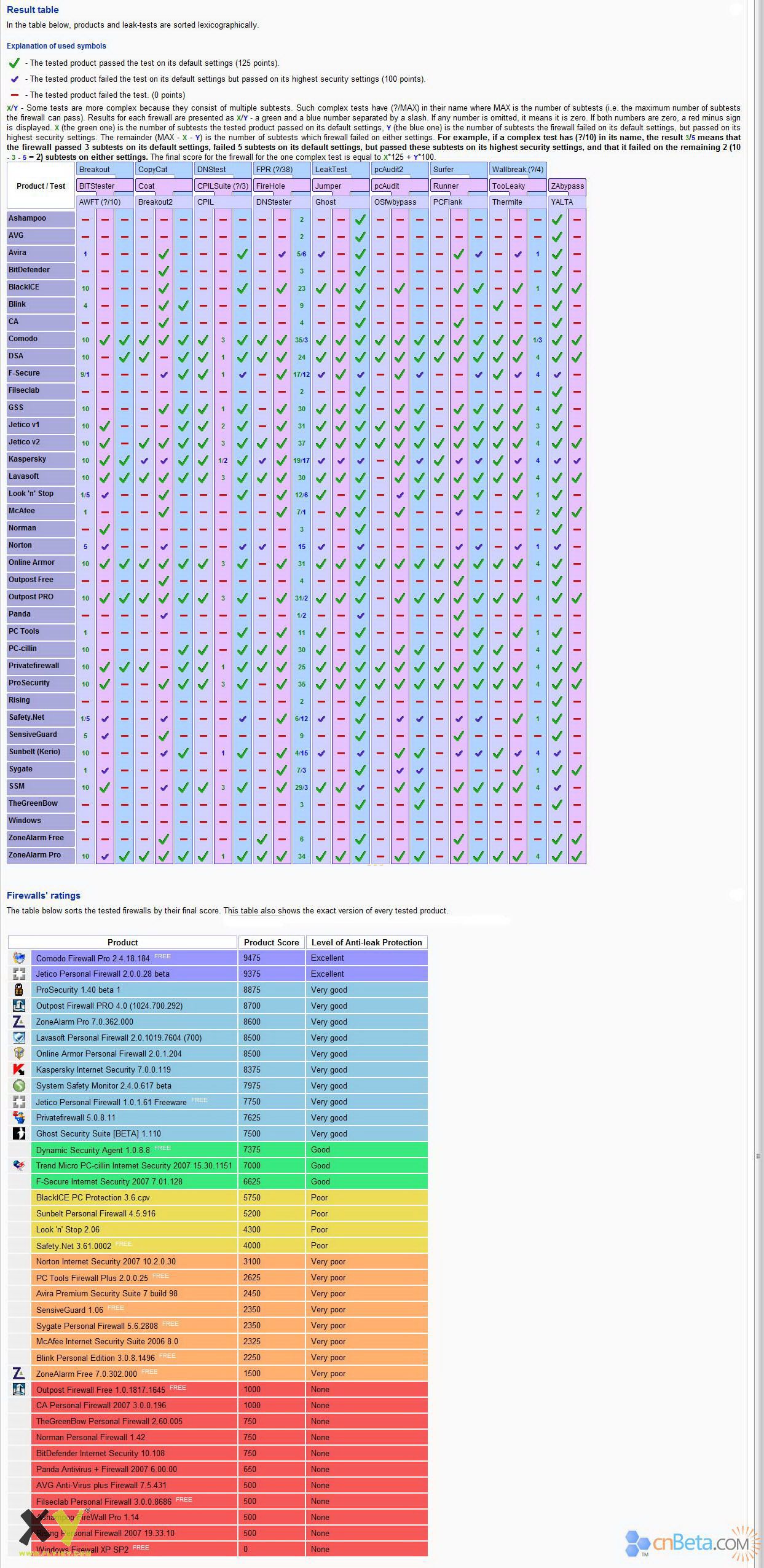Select the YALTA test header
This screenshot has width=764, height=1568.
pyautogui.click(x=567, y=202)
